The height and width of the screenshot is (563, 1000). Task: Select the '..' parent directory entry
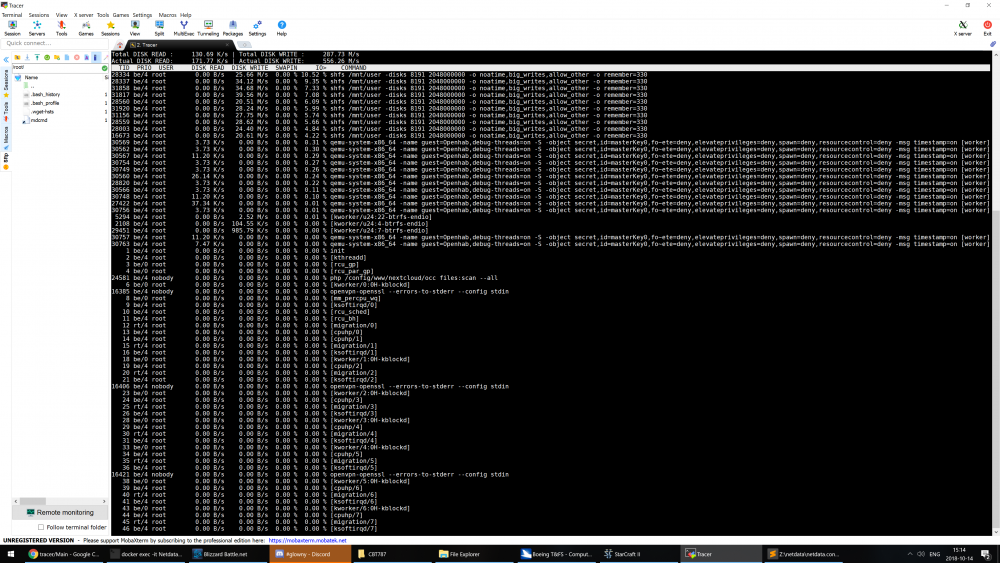coord(31,85)
